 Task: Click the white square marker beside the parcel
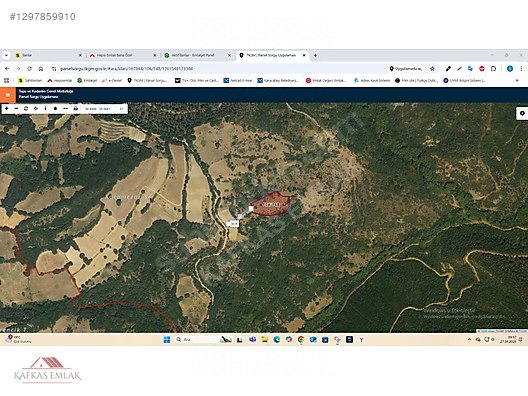tap(251, 209)
